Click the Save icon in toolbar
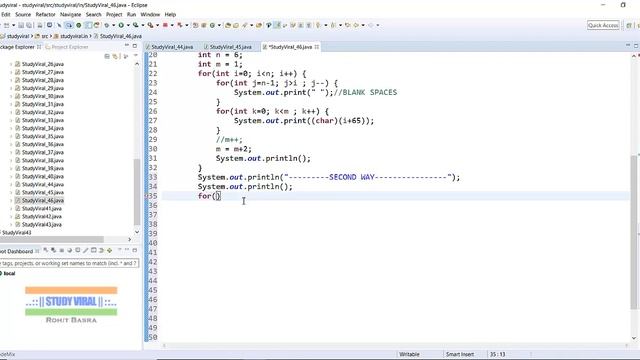 click(x=21, y=25)
